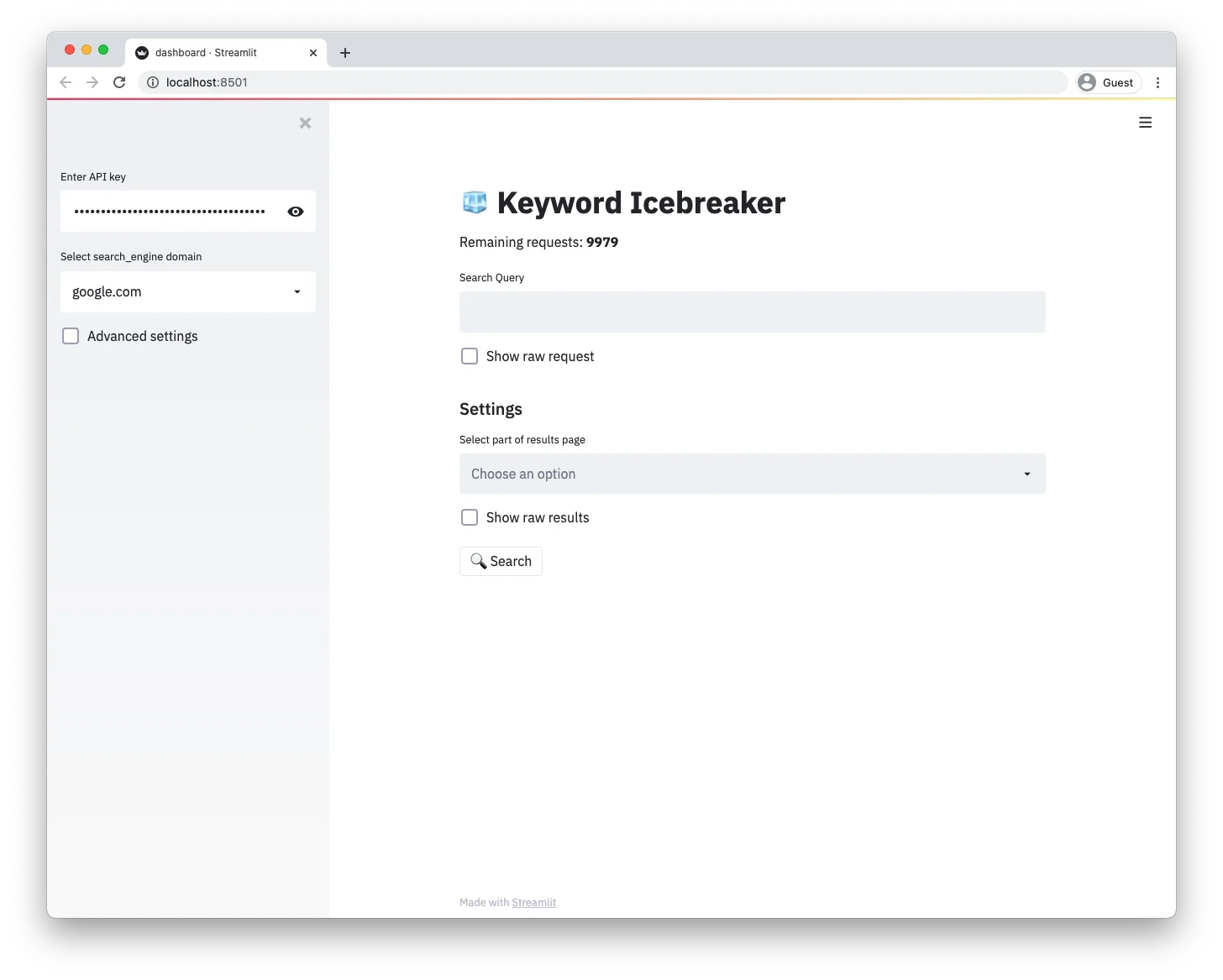Click the browser reload icon
This screenshot has height=980, width=1223.
click(119, 82)
